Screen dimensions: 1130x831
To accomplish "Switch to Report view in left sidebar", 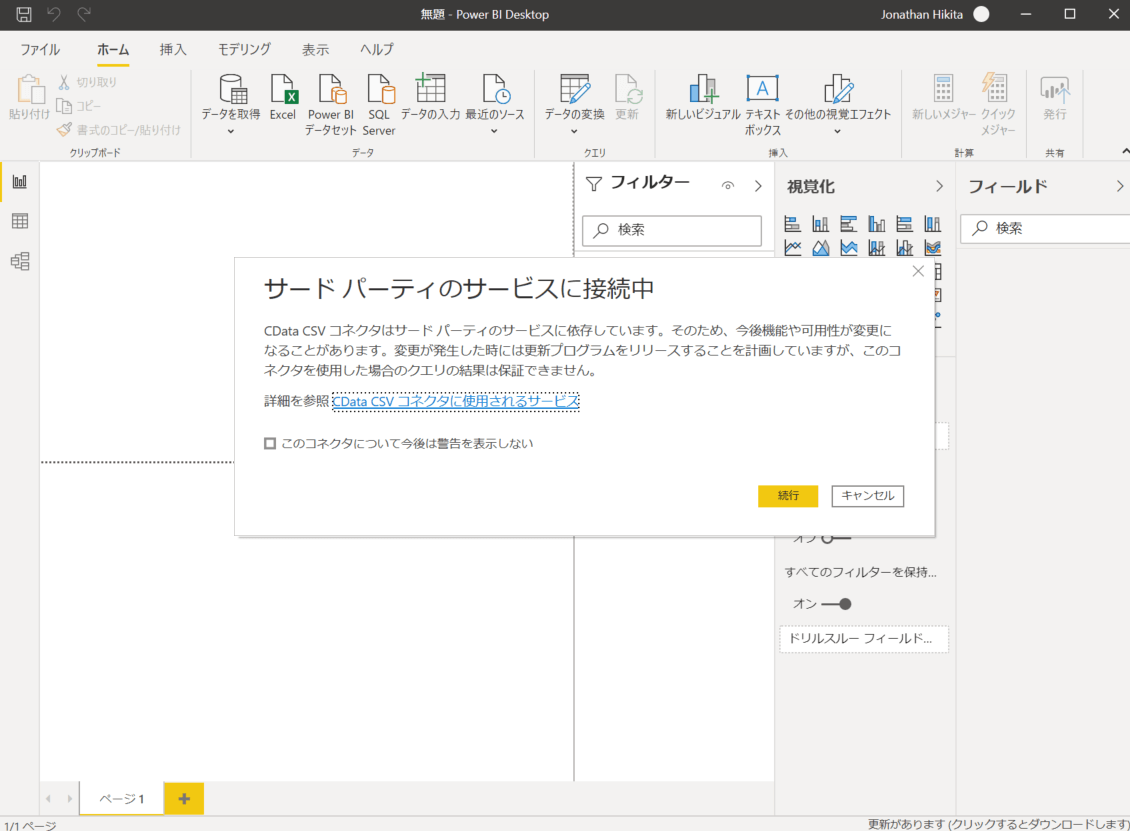I will pos(19,182).
